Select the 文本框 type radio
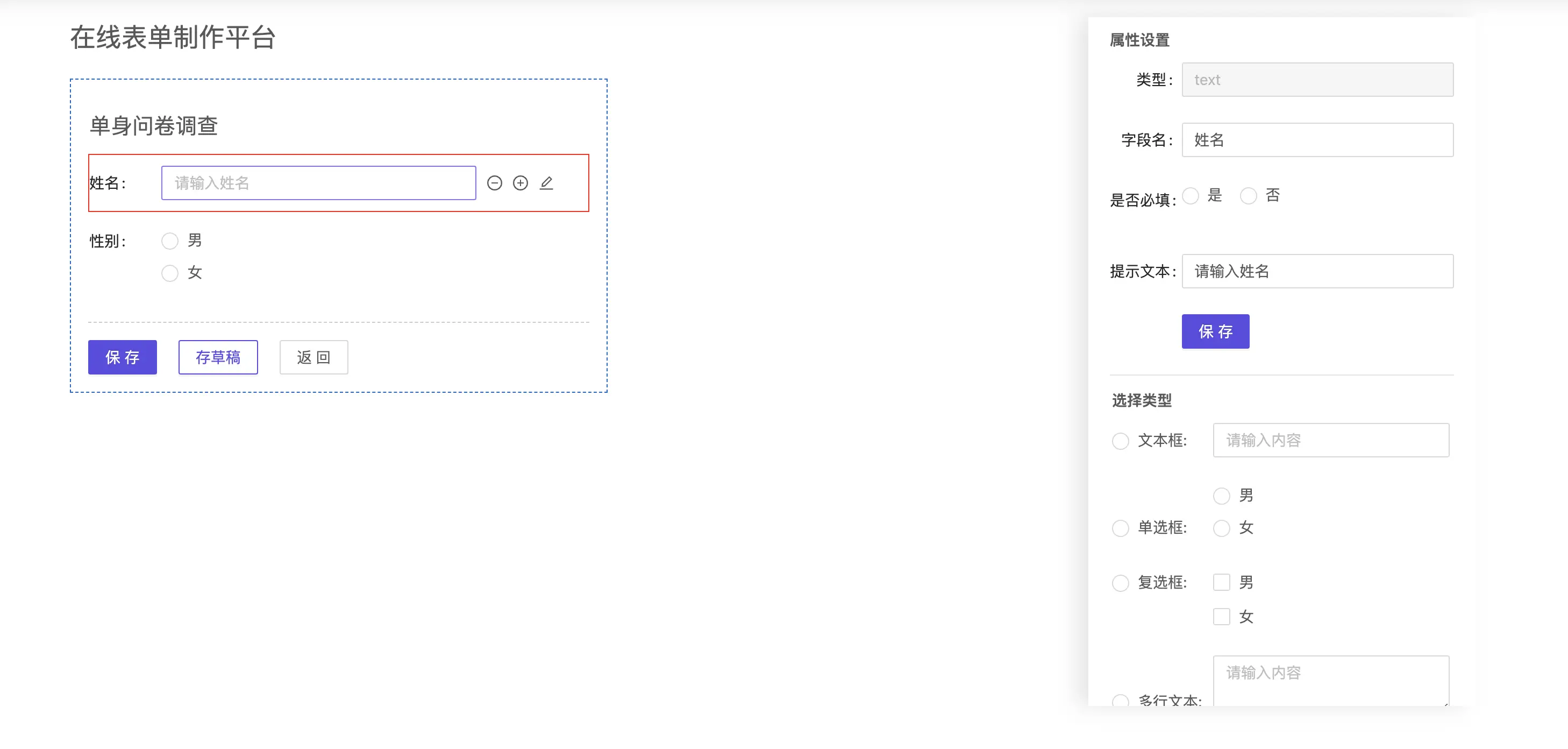This screenshot has height=749, width=1568. (1121, 441)
